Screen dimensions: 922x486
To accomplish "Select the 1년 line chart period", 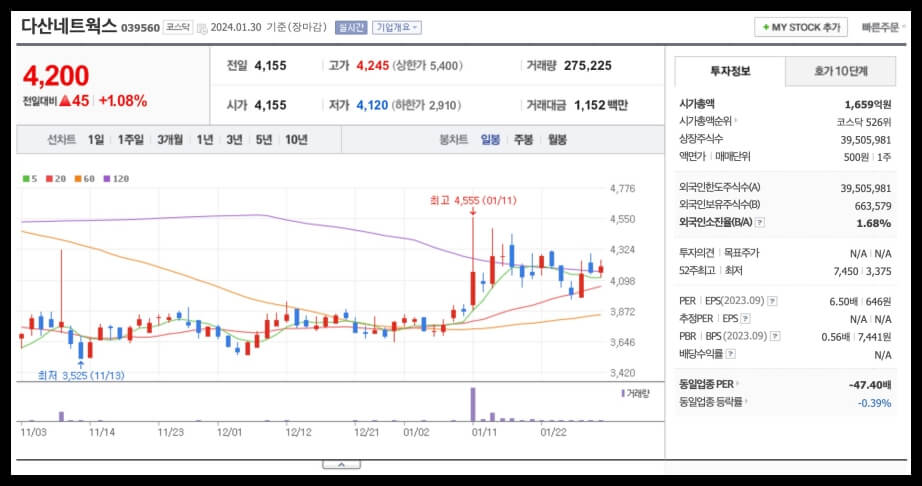I will click(205, 140).
